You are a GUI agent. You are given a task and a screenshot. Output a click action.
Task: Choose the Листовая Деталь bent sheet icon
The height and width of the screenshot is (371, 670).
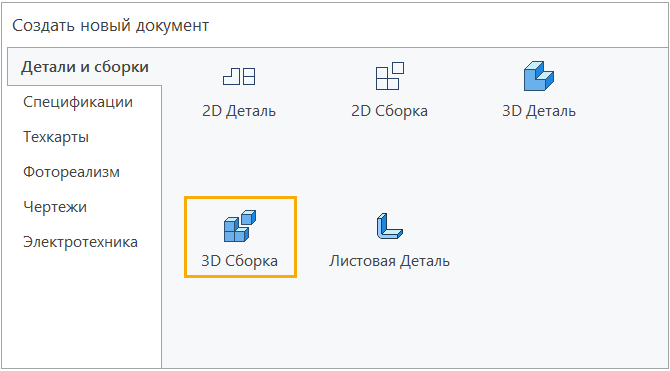tap(389, 226)
